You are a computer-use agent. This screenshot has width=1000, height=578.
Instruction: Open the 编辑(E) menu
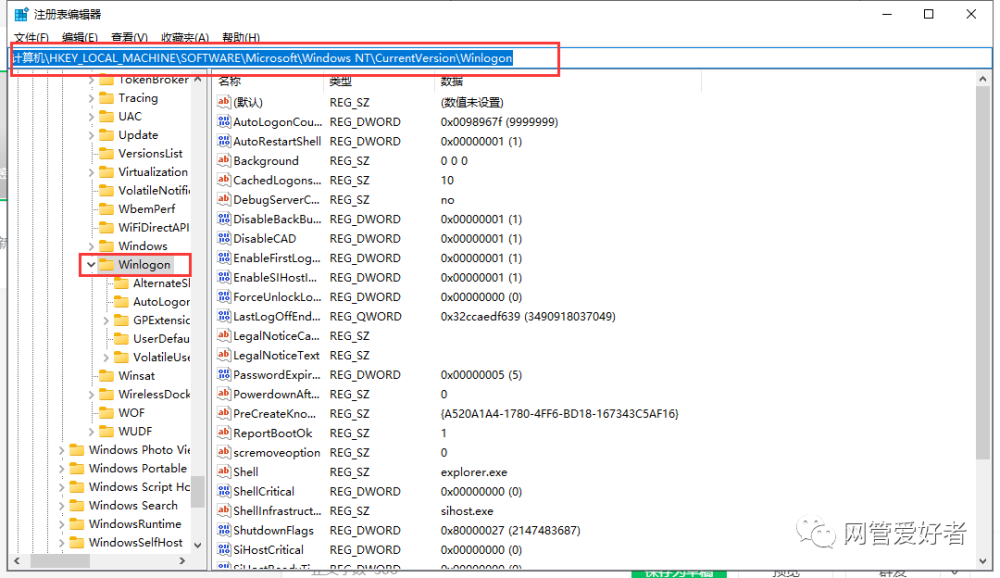[x=80, y=38]
